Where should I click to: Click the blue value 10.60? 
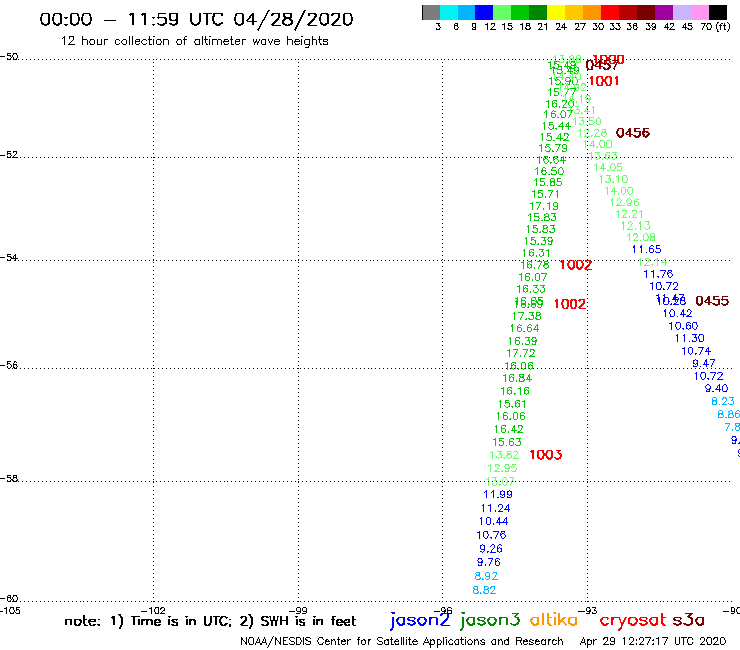coord(683,326)
